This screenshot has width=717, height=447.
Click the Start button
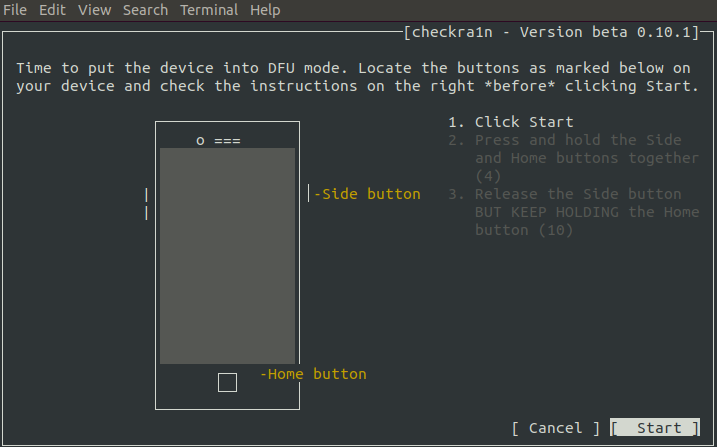click(655, 428)
